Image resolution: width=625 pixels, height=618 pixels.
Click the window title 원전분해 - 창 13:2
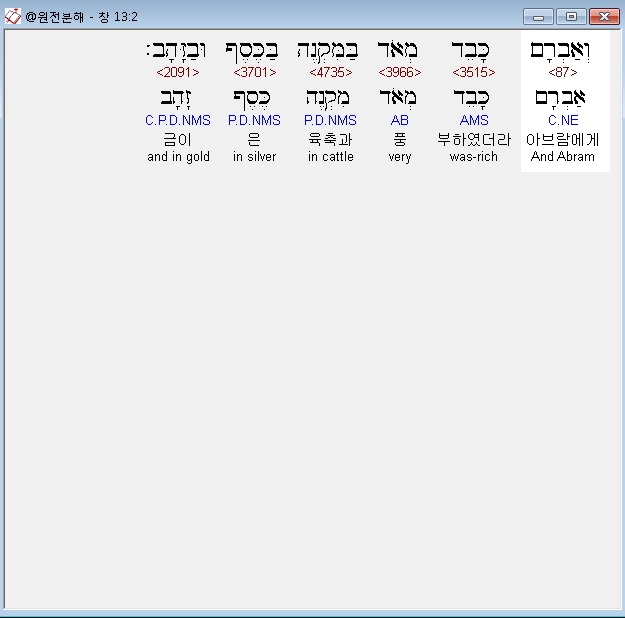pyautogui.click(x=81, y=17)
